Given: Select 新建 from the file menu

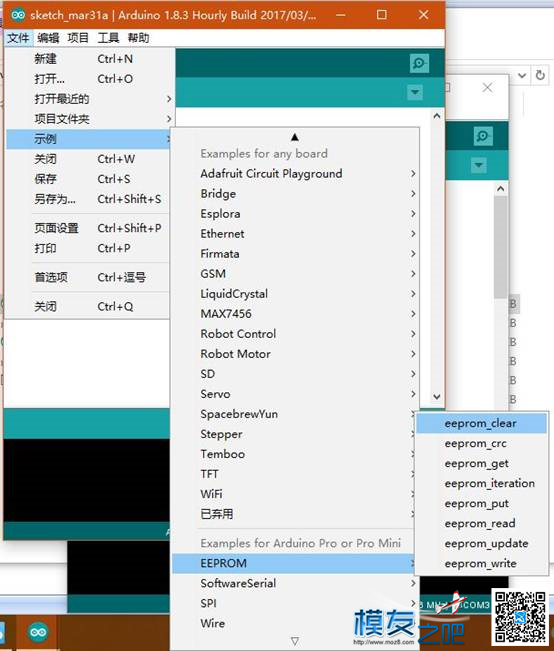Looking at the screenshot, I should click(x=89, y=59).
